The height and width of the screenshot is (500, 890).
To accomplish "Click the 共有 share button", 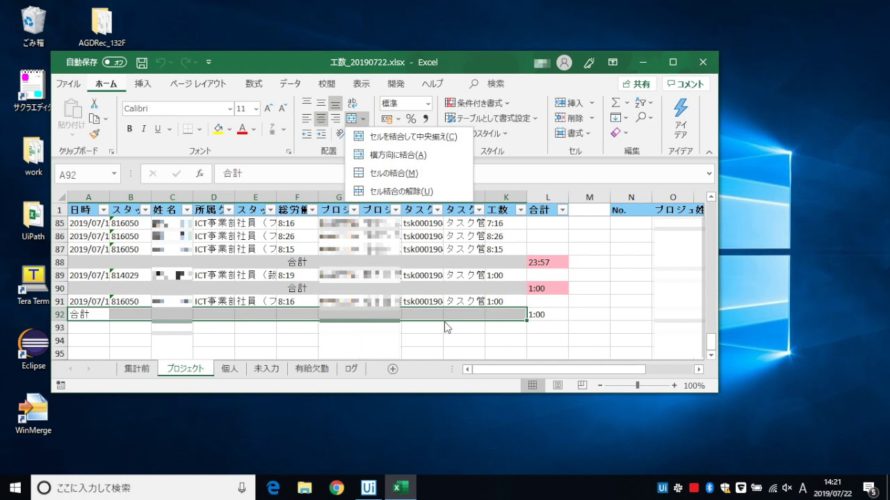I will tap(637, 84).
